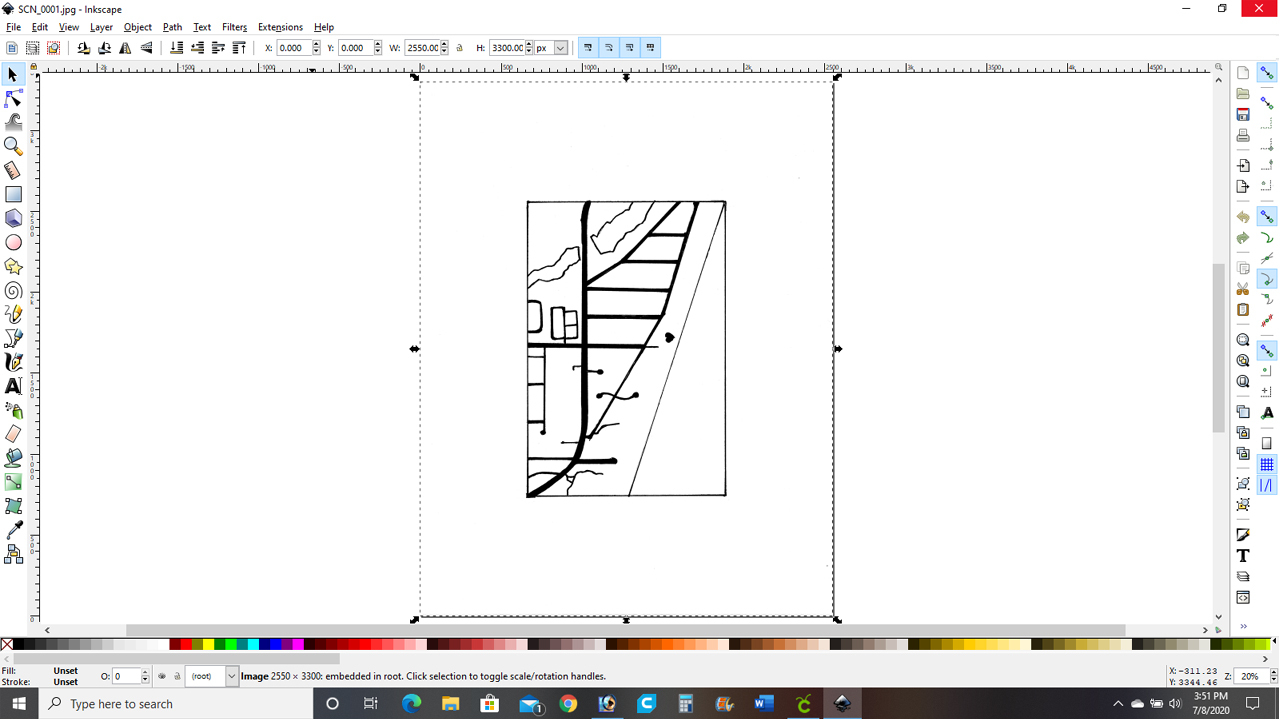Open taskbar date and time clock

coord(1210,703)
